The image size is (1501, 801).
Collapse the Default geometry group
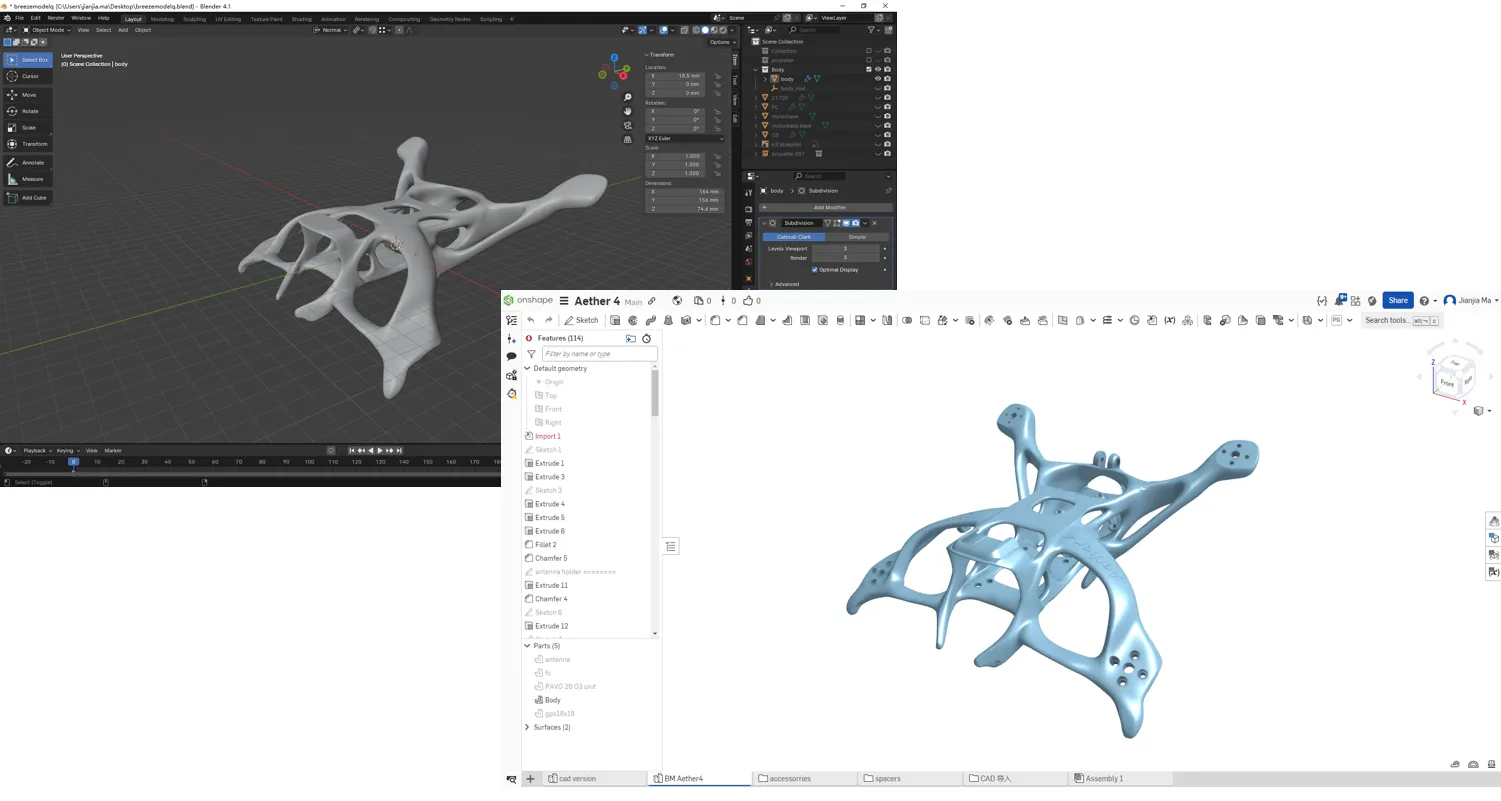(x=527, y=368)
